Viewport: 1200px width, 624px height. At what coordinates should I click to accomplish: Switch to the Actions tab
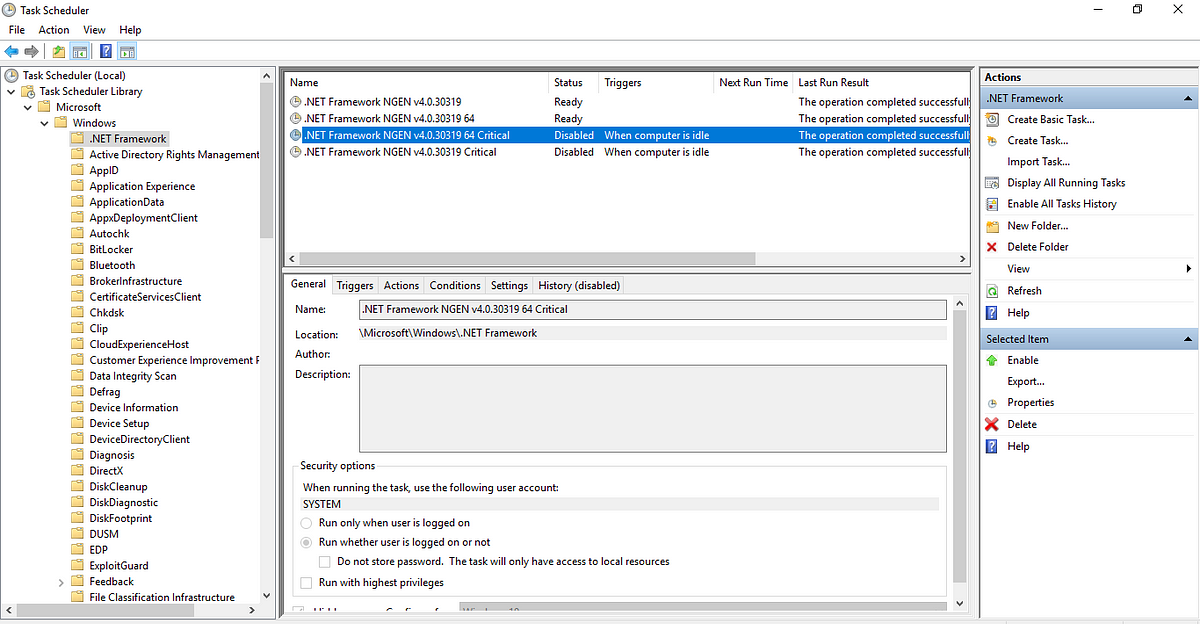pos(401,286)
